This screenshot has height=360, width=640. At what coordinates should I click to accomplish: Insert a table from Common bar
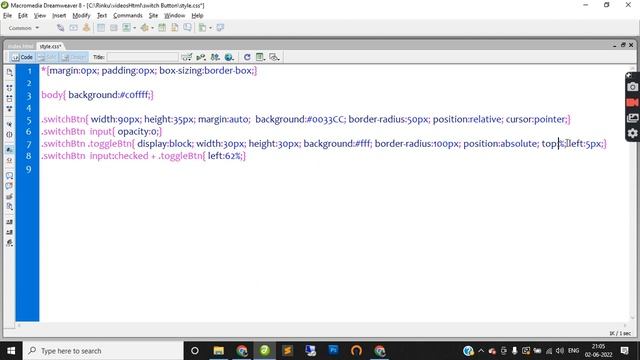coord(101,28)
